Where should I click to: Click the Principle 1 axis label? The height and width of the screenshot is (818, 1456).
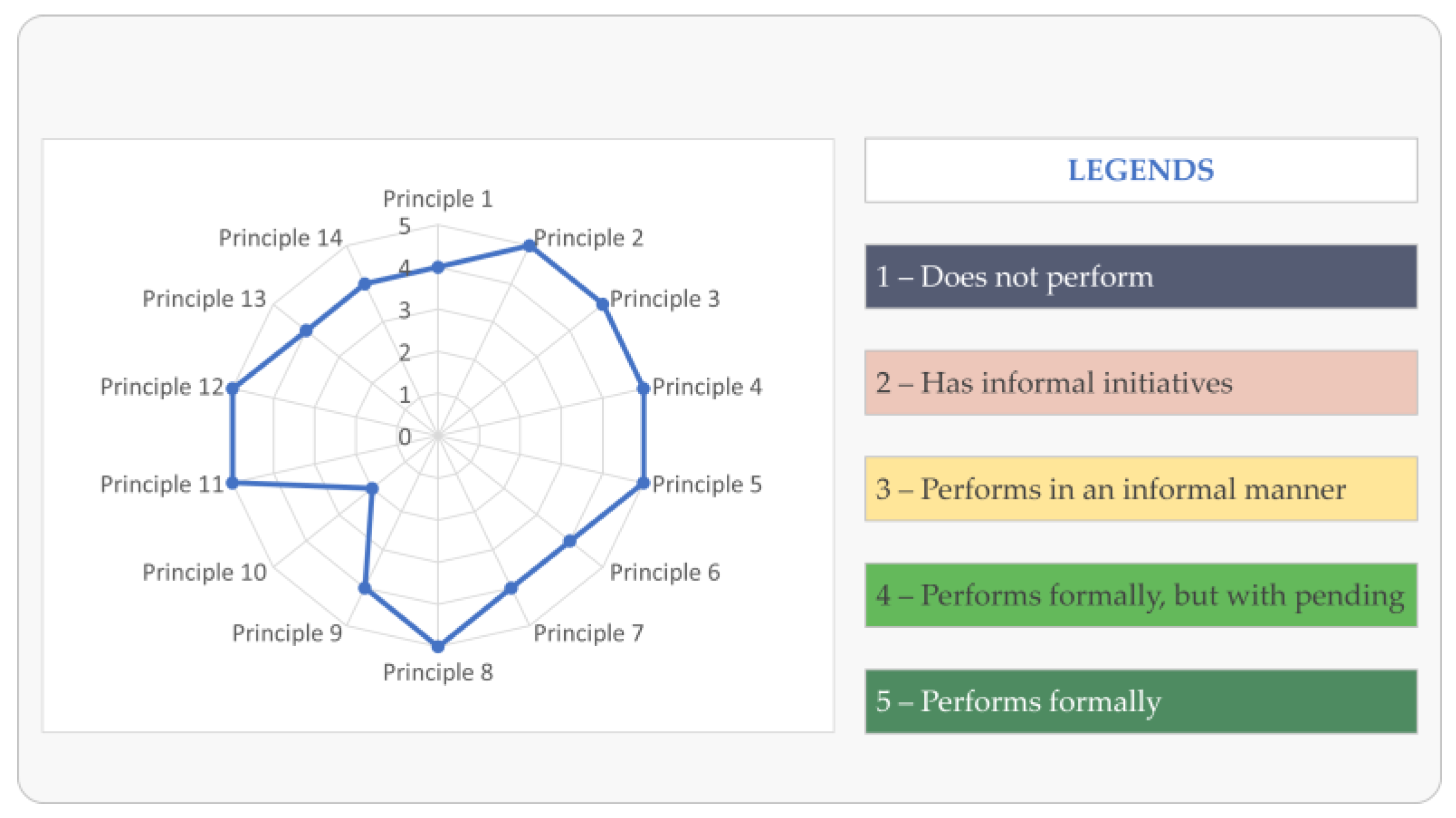[438, 199]
